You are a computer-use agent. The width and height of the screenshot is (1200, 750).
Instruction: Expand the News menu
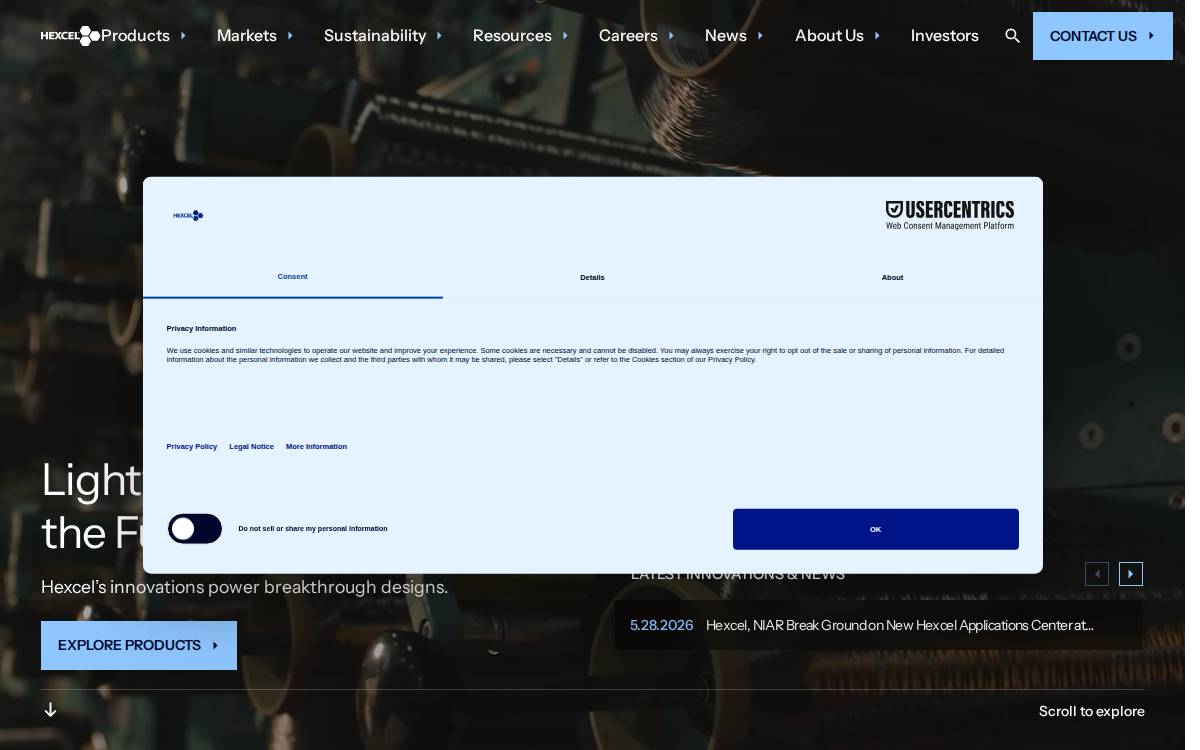tap(734, 36)
